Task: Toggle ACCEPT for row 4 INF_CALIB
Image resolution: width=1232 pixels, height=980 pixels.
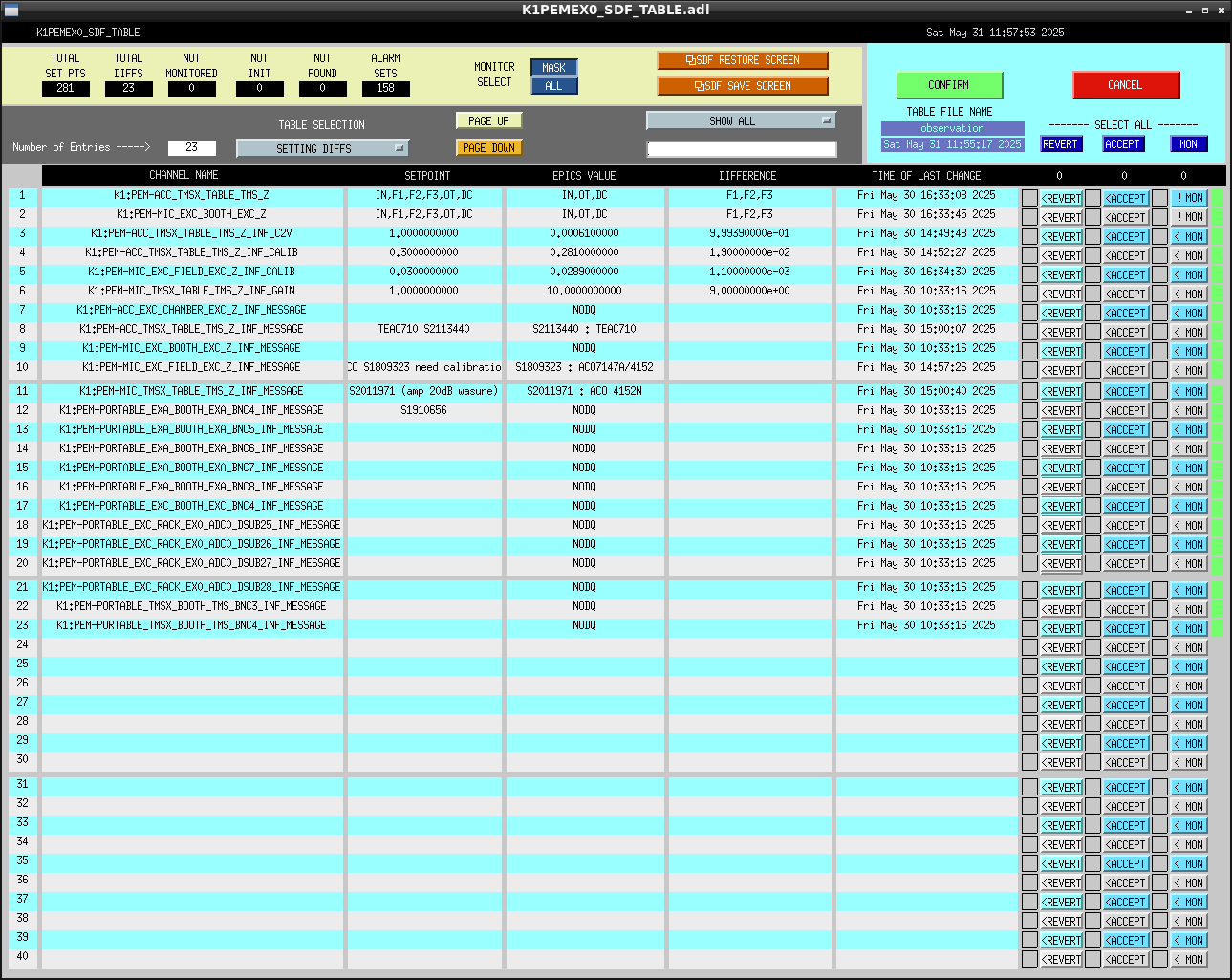Action: (x=1126, y=255)
